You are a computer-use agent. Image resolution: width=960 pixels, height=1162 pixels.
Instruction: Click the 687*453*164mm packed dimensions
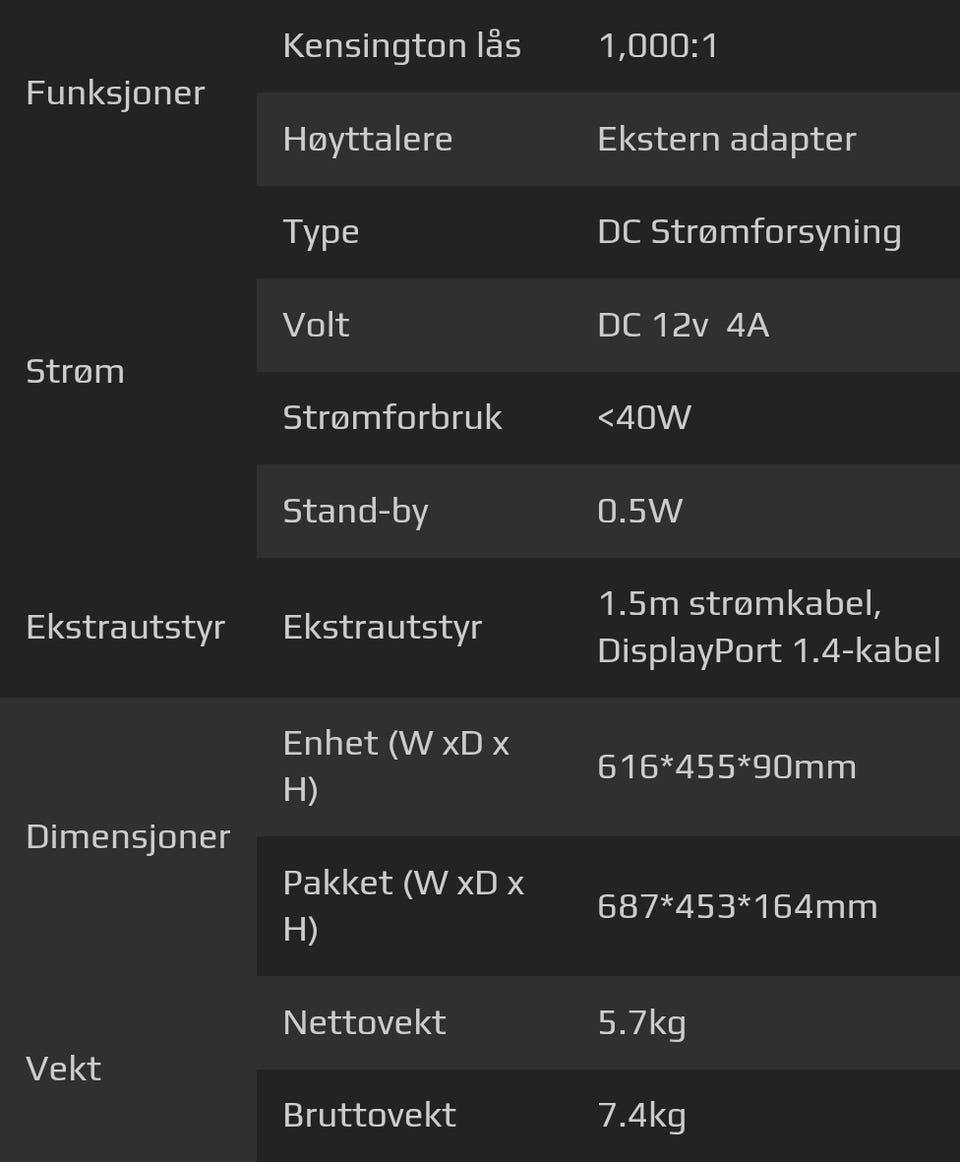tap(737, 906)
